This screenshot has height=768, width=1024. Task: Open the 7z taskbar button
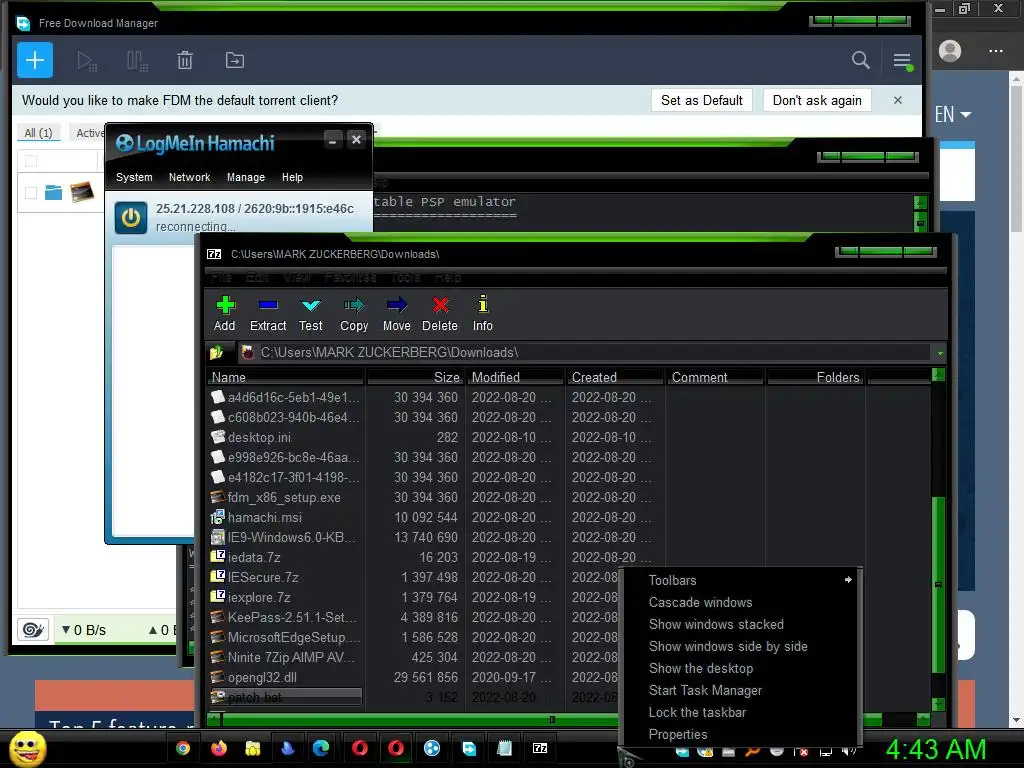click(x=540, y=748)
